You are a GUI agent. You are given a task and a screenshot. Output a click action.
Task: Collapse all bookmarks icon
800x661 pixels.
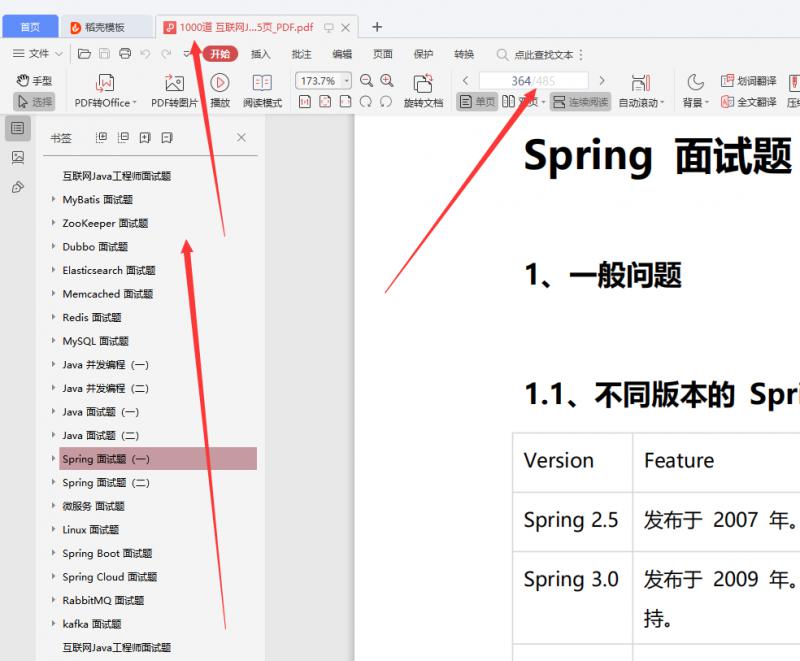[123, 137]
